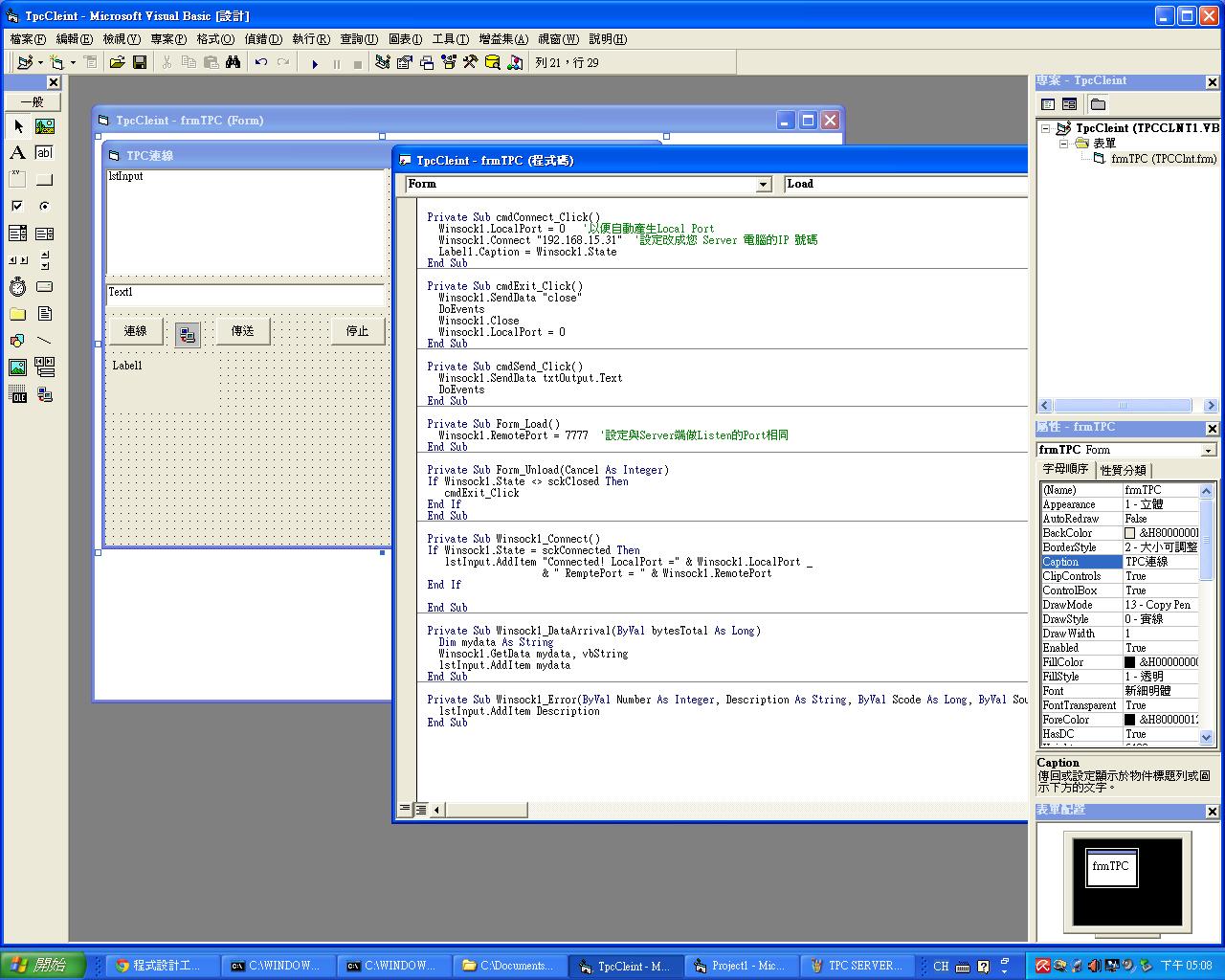
Task: Open the Form Layout window icon
Action: [x=427, y=62]
